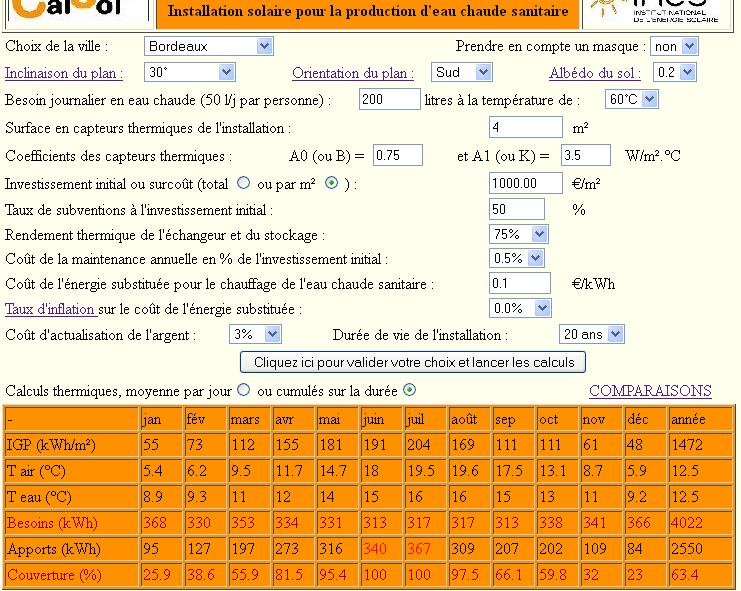Click the 'déc' column header
Image resolution: width=741 pixels, height=591 pixels.
click(644, 419)
